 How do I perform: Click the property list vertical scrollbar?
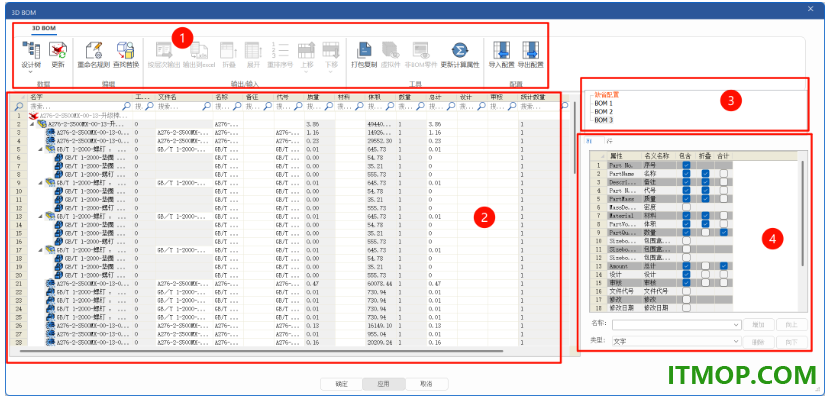[x=803, y=213]
